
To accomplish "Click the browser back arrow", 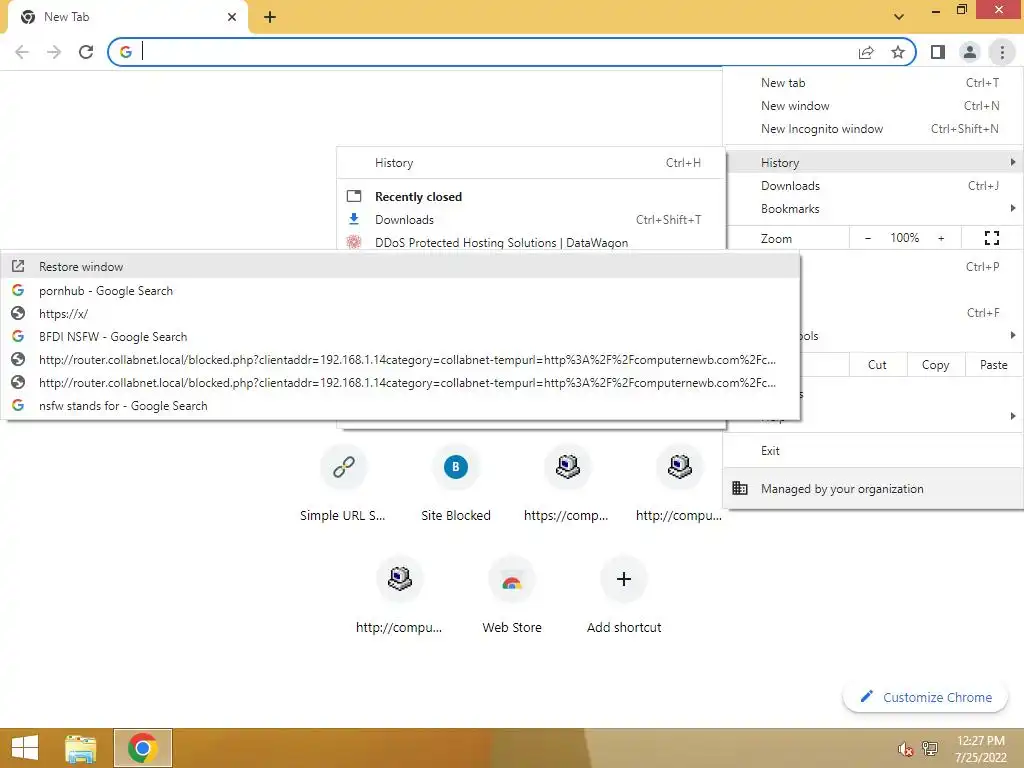I will (x=22, y=52).
